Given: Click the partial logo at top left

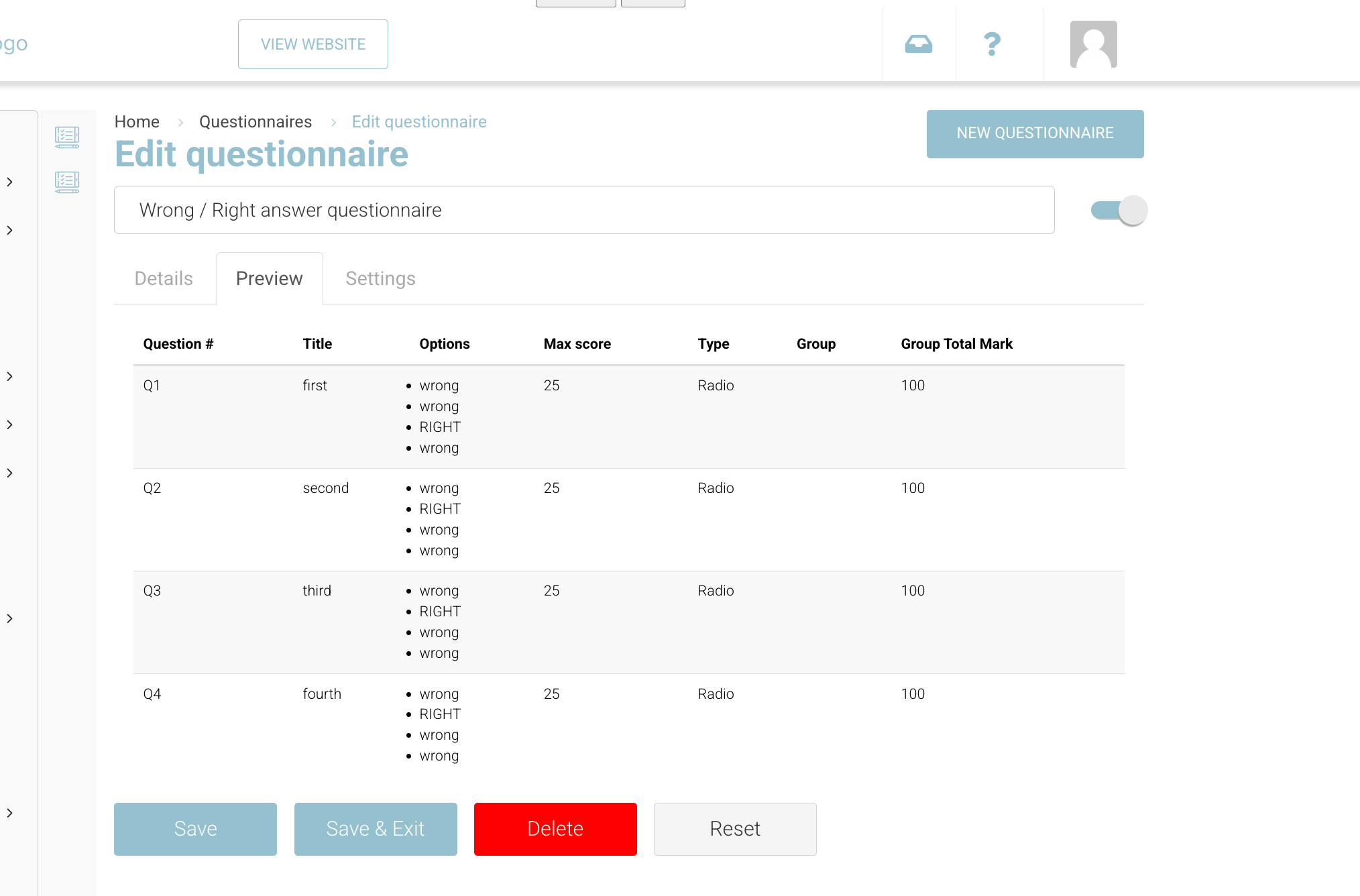Looking at the screenshot, I should point(13,44).
